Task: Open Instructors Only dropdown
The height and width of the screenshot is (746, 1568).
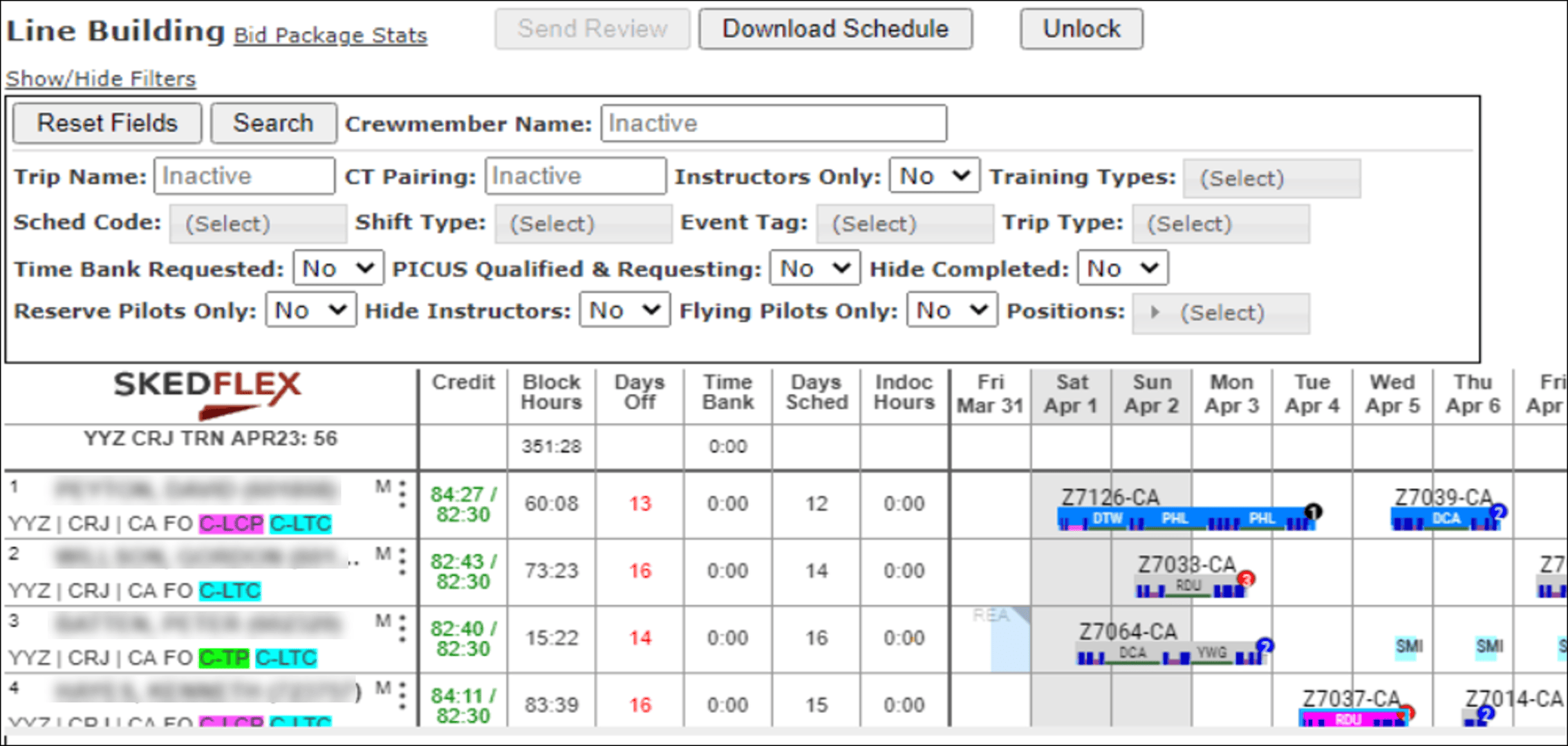Action: (x=933, y=176)
